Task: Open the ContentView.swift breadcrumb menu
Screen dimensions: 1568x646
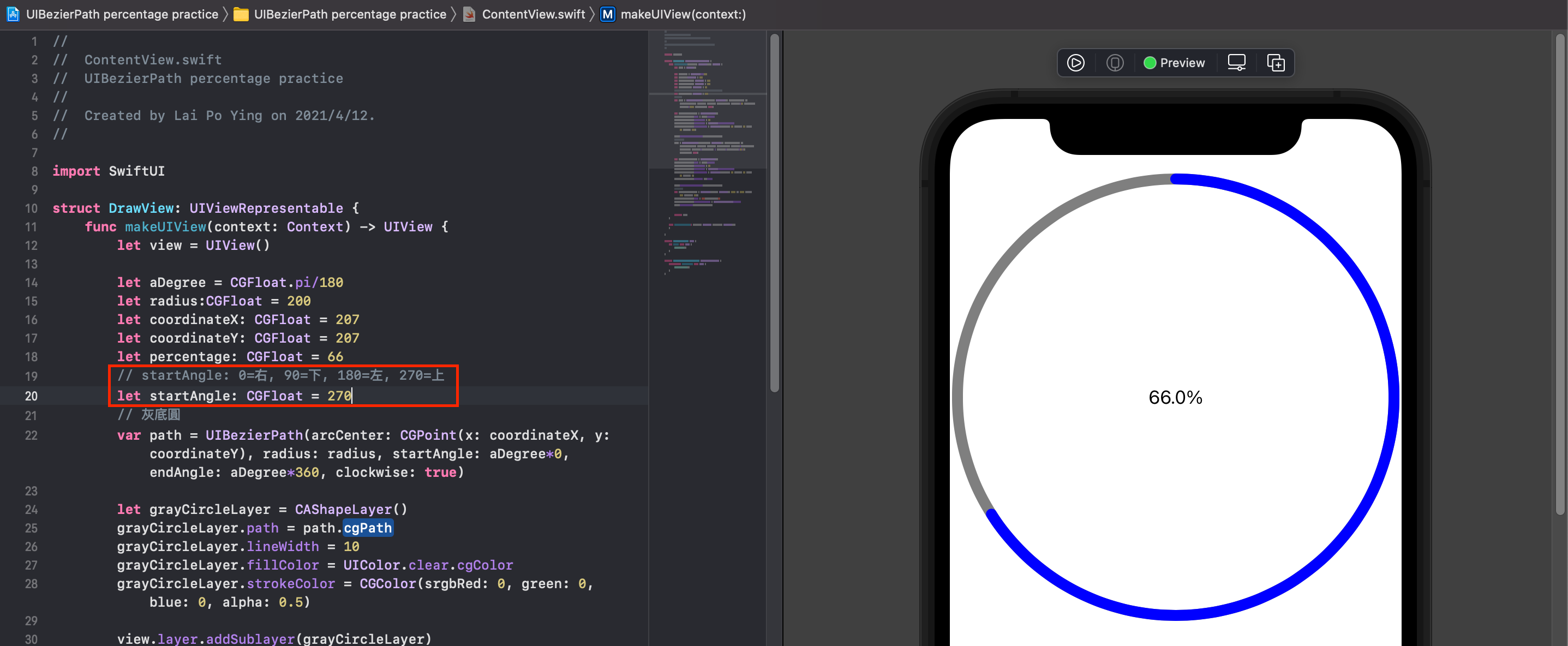Action: coord(532,14)
